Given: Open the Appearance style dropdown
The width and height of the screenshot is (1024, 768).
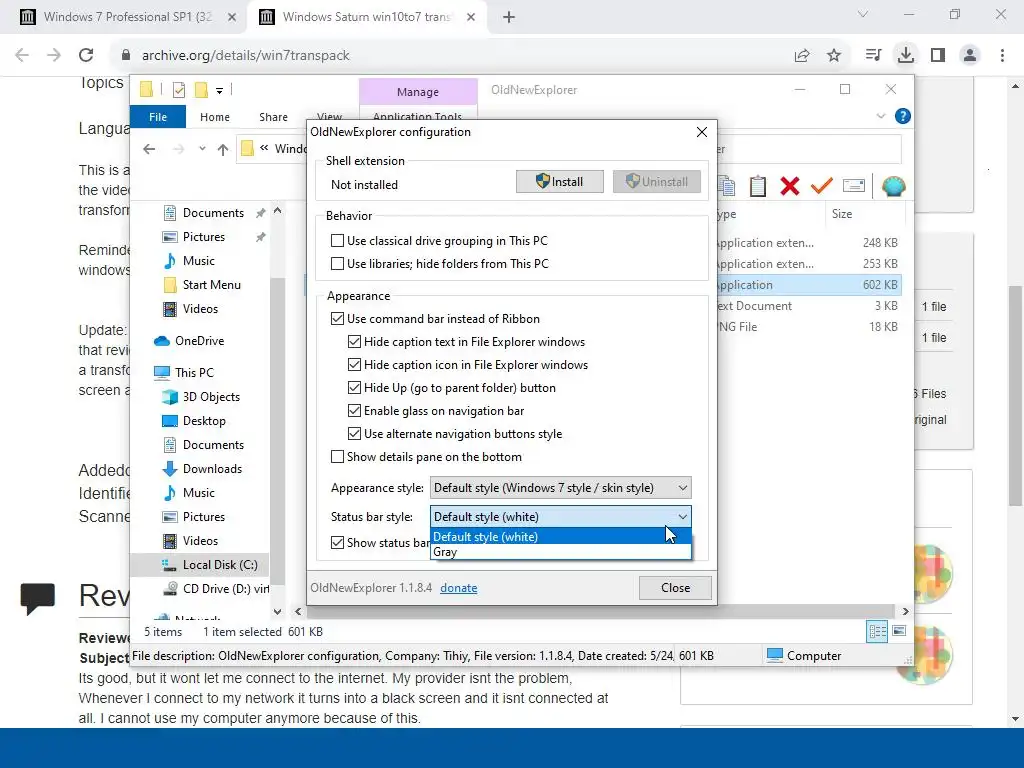Looking at the screenshot, I should [x=560, y=488].
